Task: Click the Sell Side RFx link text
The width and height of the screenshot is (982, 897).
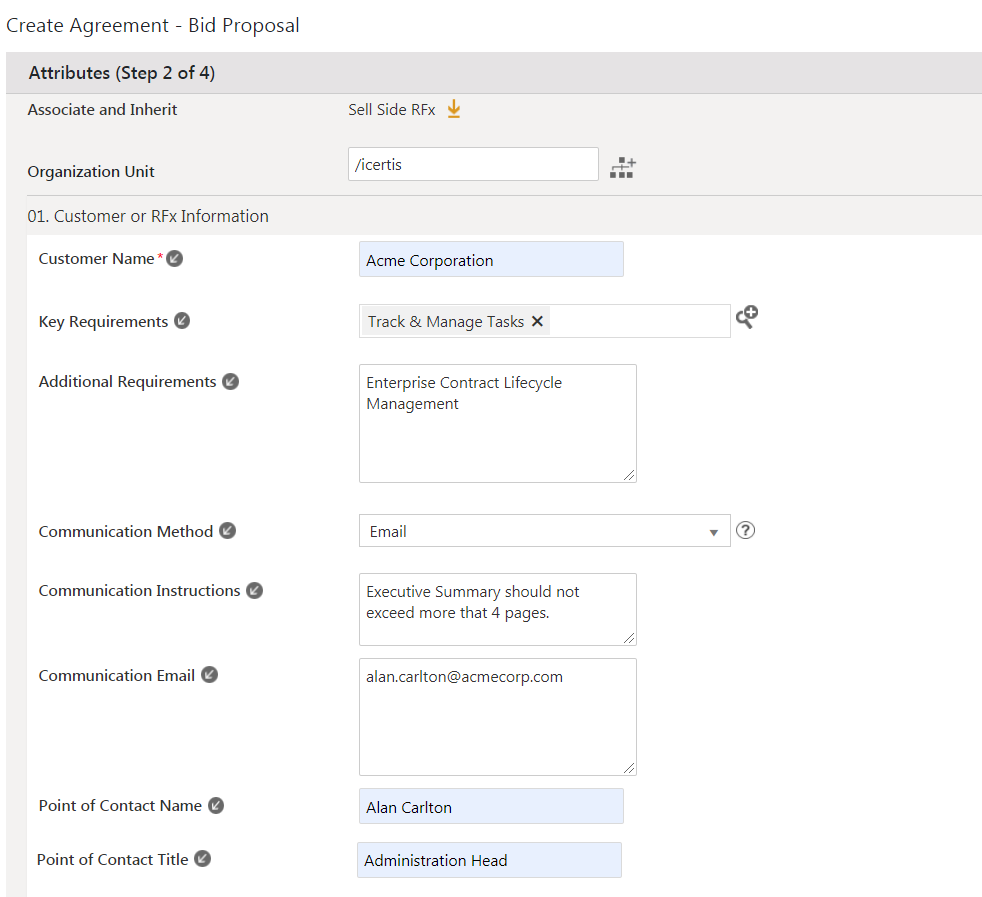Action: pos(391,110)
